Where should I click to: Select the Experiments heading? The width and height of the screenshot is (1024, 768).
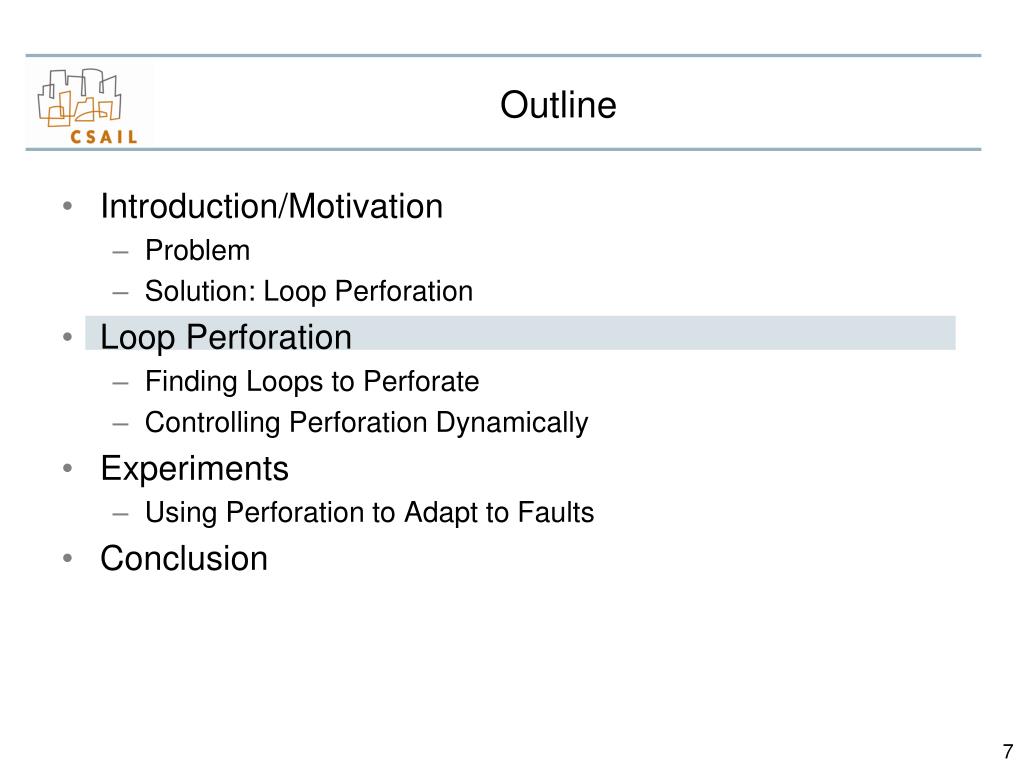point(195,468)
